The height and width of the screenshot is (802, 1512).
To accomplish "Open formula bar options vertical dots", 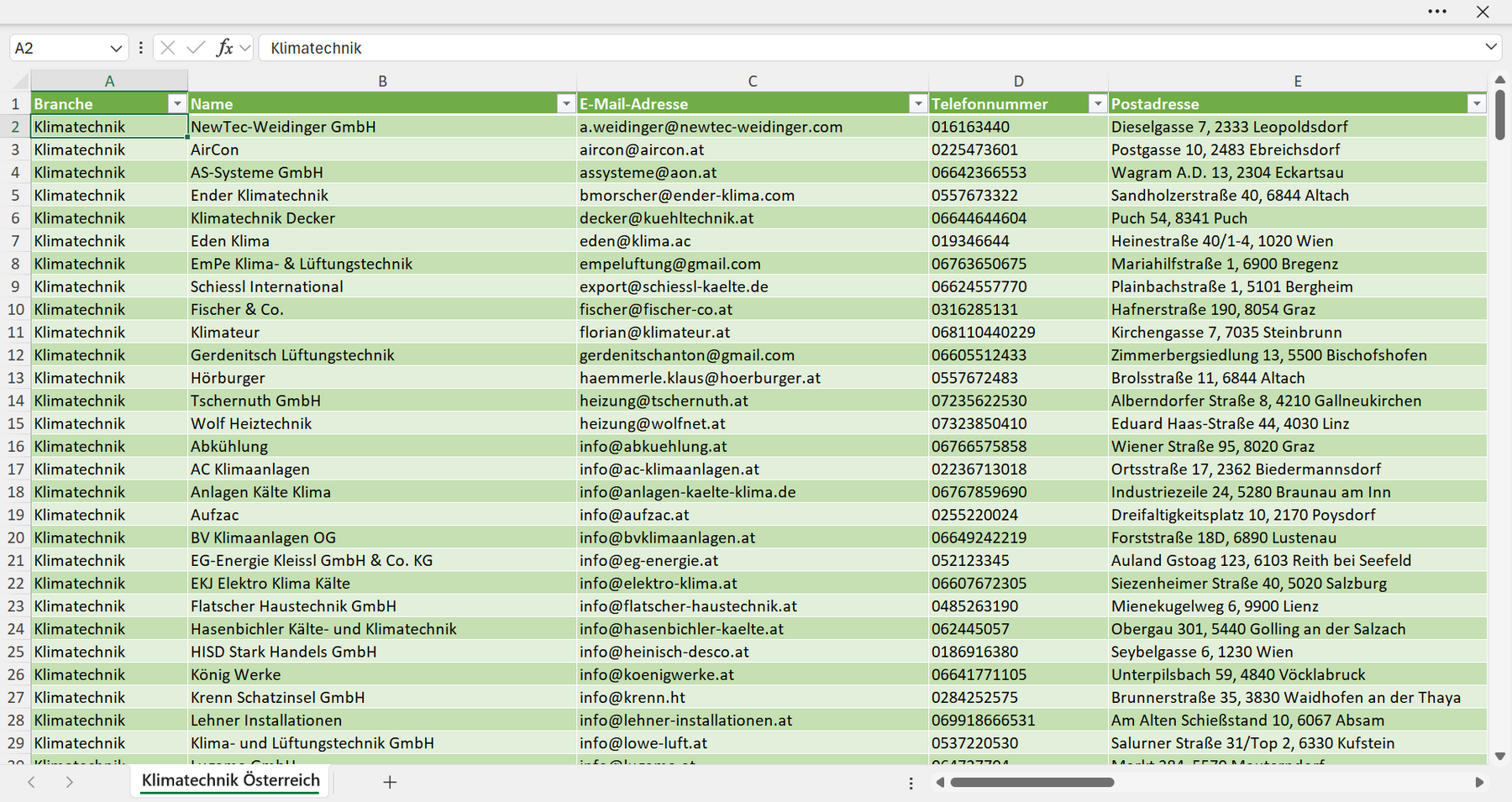I will tap(140, 48).
